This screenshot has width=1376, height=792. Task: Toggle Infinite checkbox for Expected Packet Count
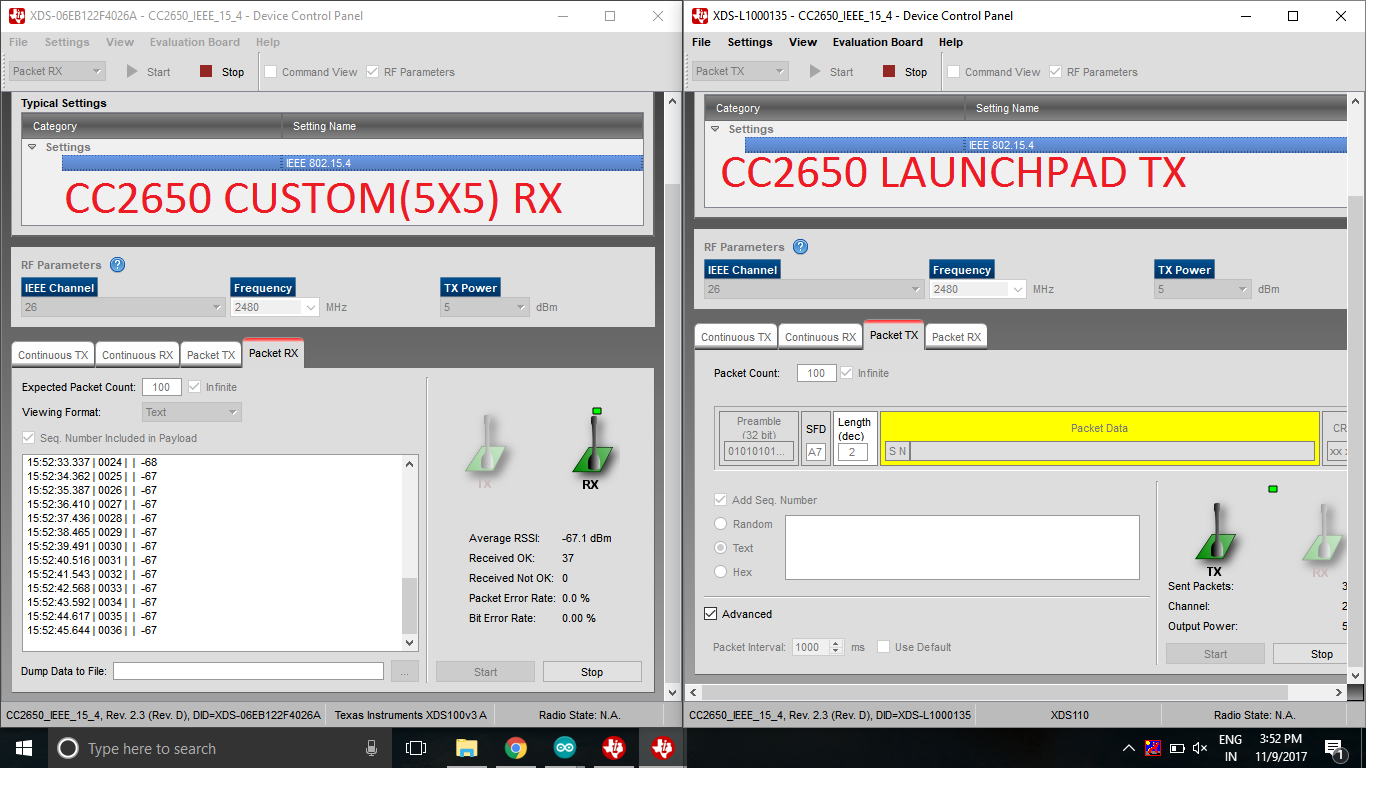click(x=194, y=387)
